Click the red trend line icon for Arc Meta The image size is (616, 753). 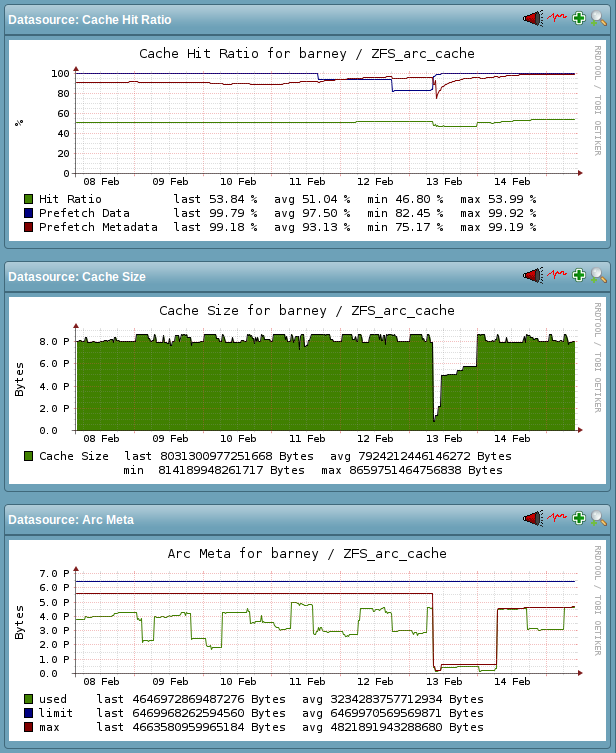click(556, 518)
